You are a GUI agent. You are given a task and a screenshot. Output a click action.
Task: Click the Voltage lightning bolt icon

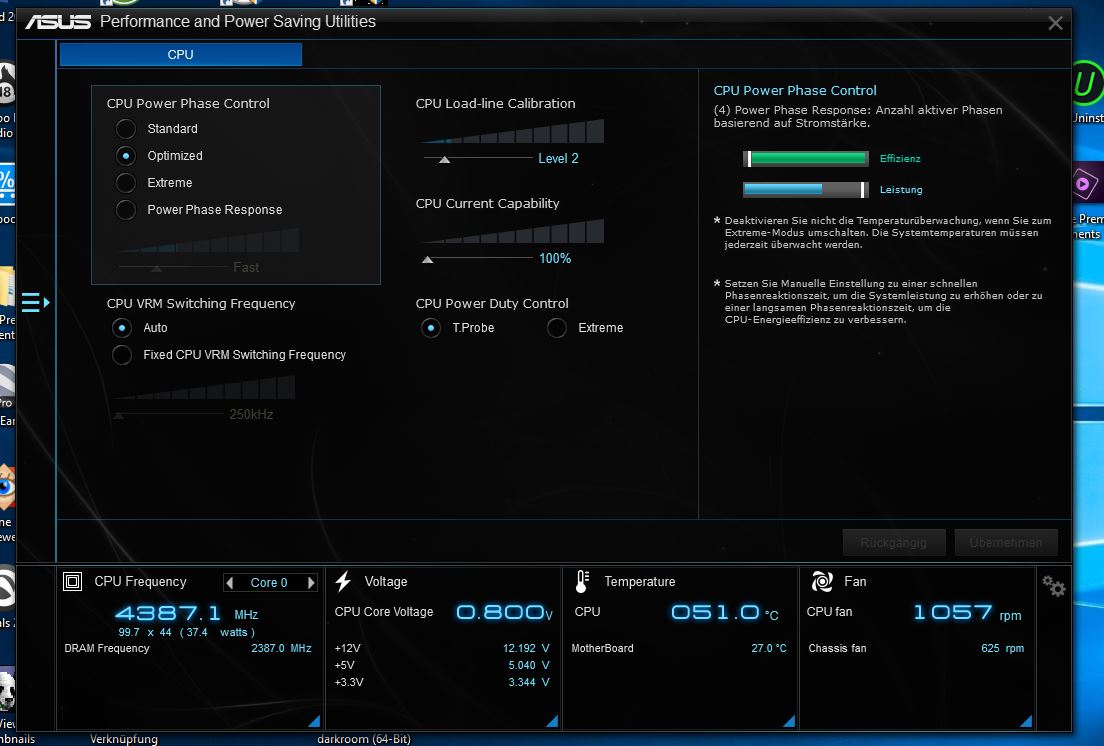[343, 582]
